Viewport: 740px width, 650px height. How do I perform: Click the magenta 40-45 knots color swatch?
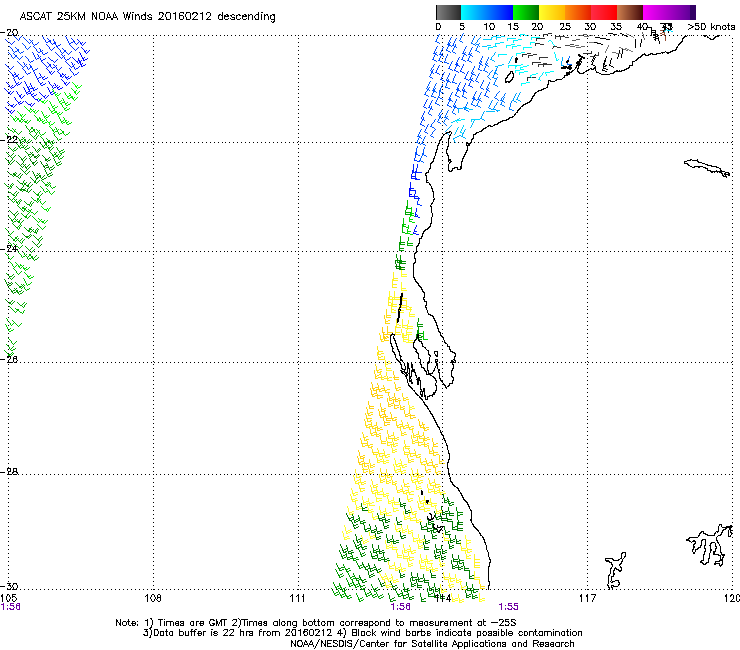pos(656,12)
